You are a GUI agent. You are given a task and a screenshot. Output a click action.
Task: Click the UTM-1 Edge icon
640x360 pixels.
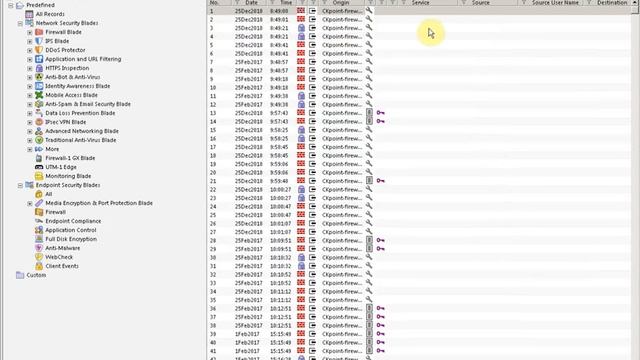tap(39, 167)
